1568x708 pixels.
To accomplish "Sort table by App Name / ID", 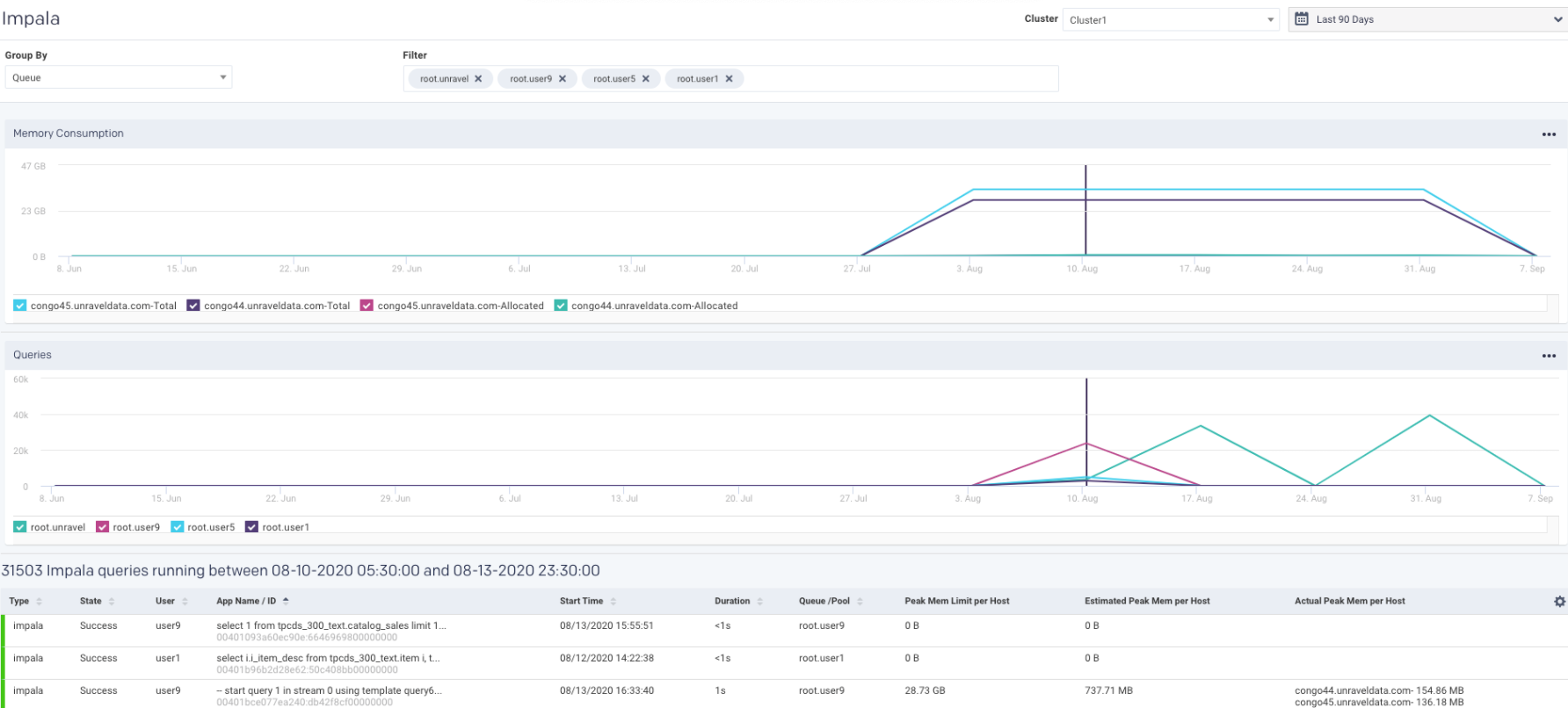I will [x=286, y=602].
